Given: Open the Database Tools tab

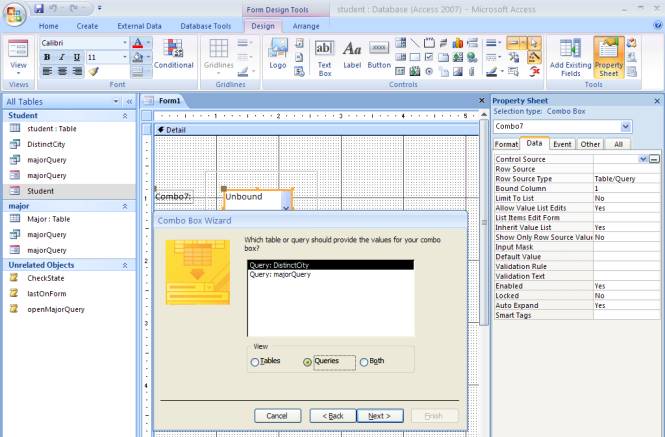Looking at the screenshot, I should click(x=206, y=26).
